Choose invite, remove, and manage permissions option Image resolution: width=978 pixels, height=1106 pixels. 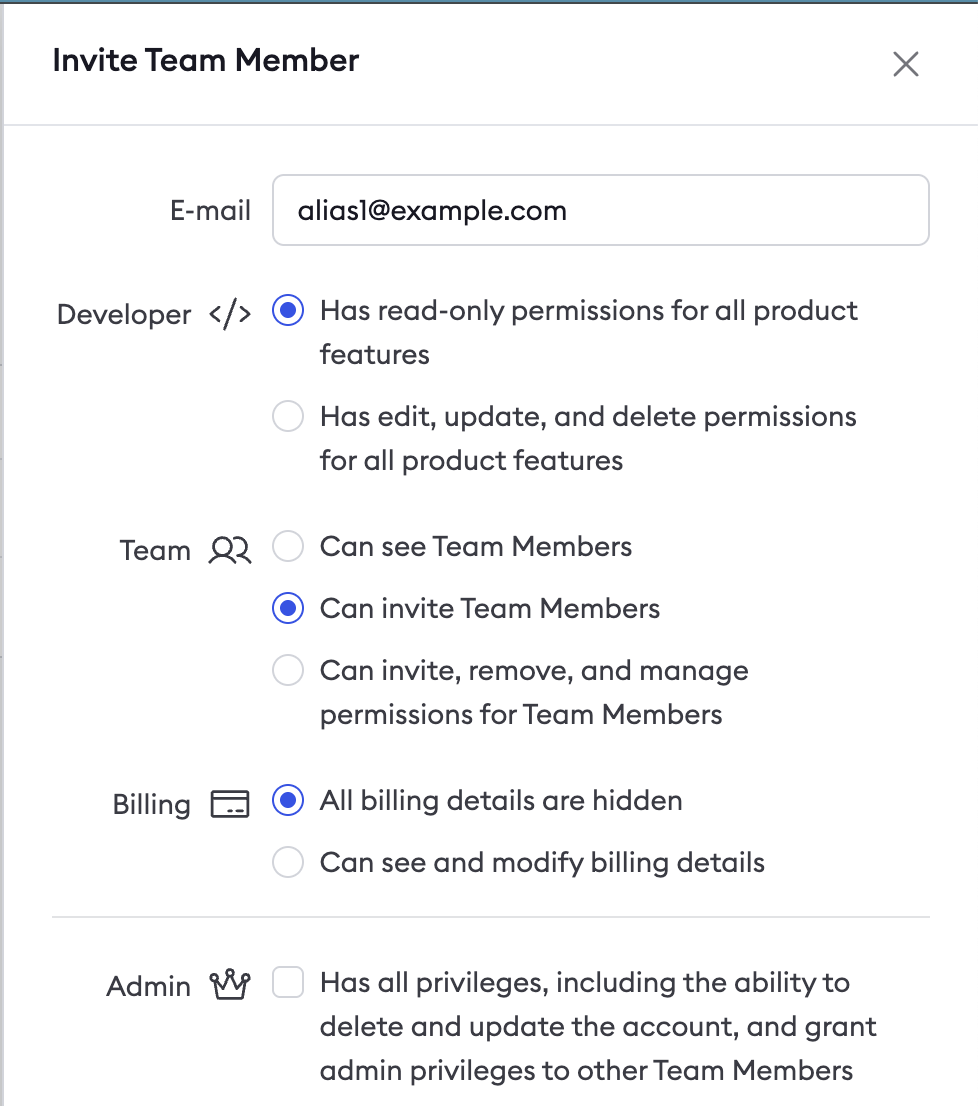coord(288,671)
